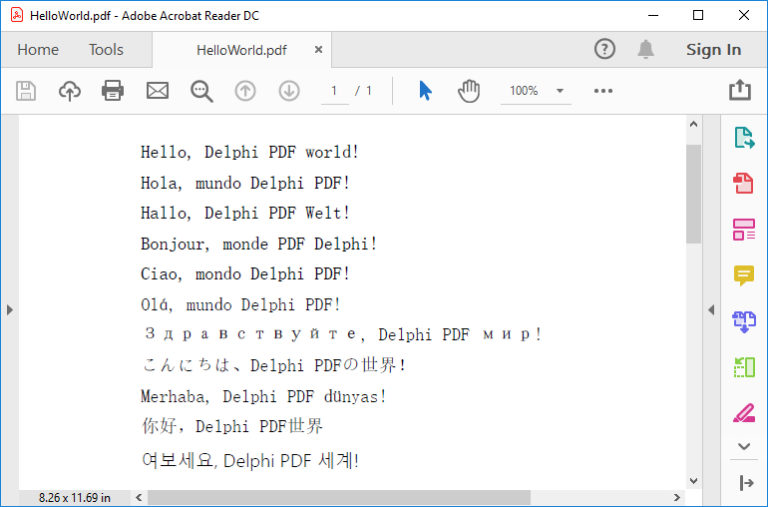768x507 pixels.
Task: Click the line 'Ciao, mondo Delphi PDF!'
Action: [x=245, y=274]
